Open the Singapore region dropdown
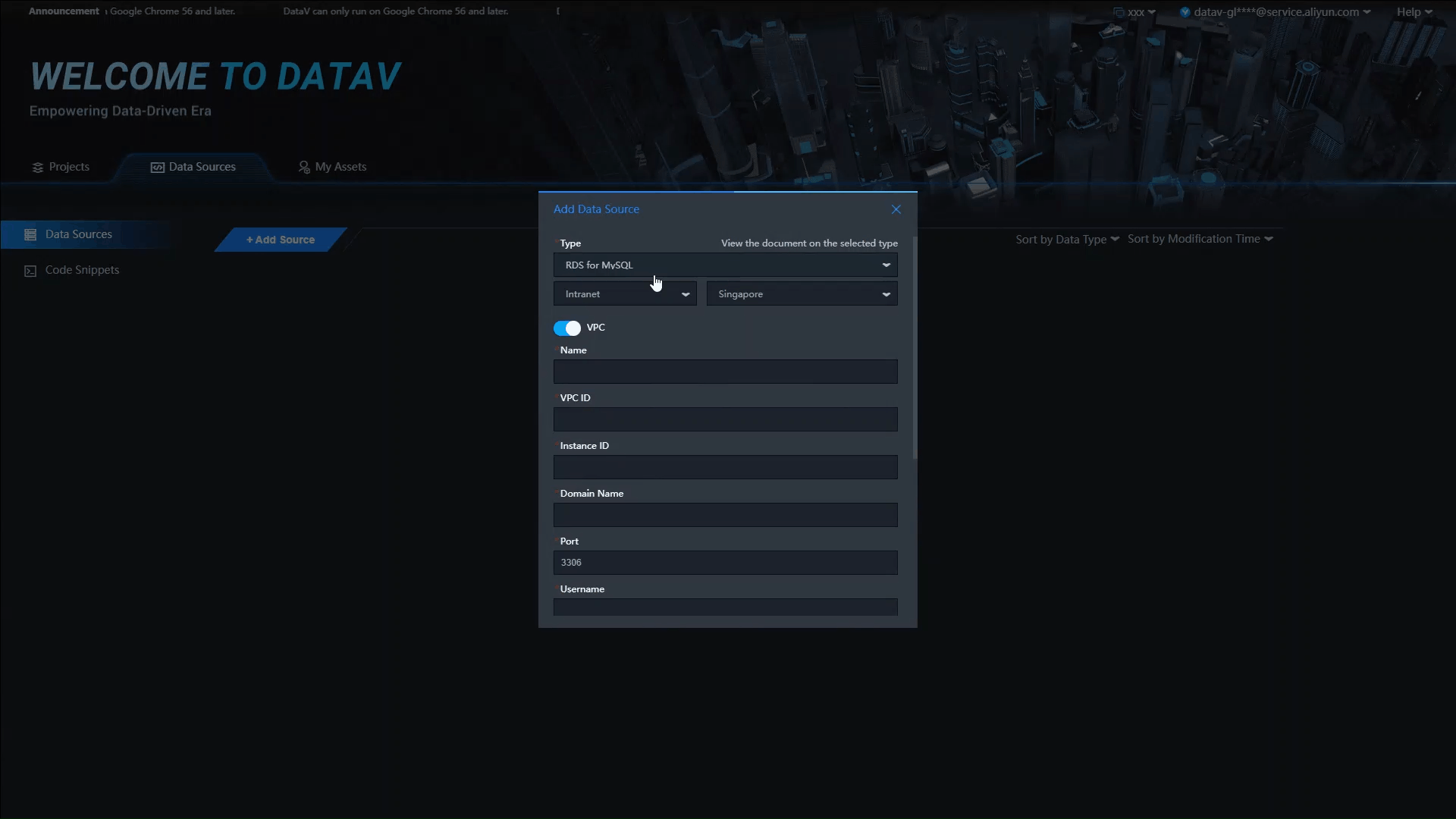 pyautogui.click(x=802, y=294)
